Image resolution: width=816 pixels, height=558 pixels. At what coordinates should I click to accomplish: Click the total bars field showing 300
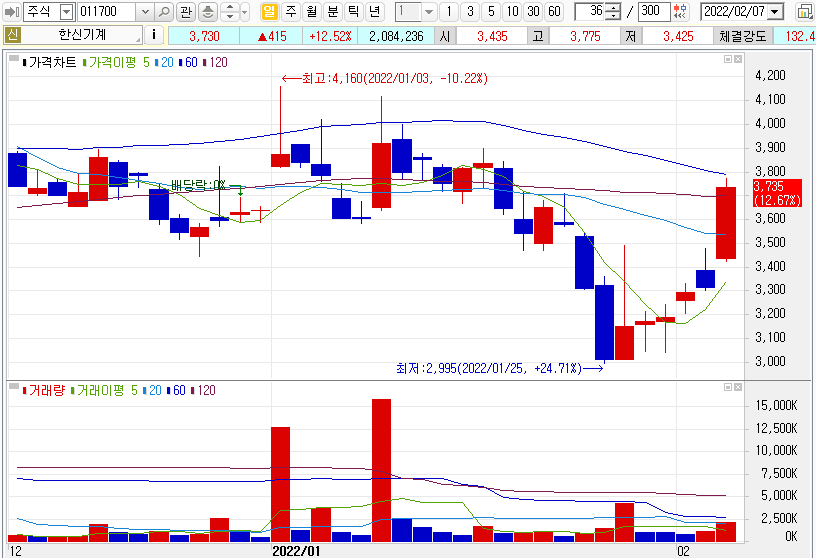point(654,11)
